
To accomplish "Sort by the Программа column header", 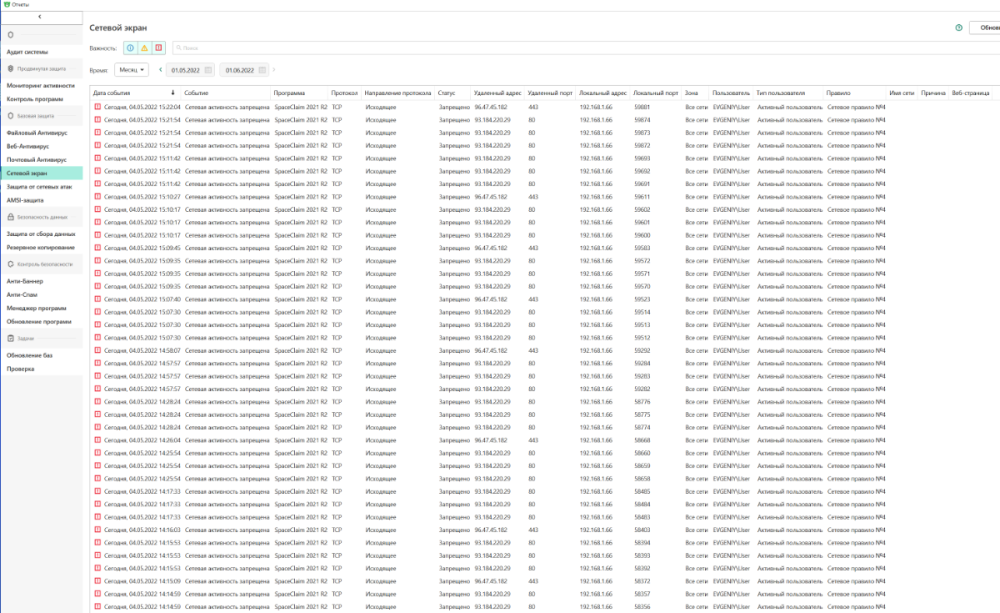I will coord(290,93).
